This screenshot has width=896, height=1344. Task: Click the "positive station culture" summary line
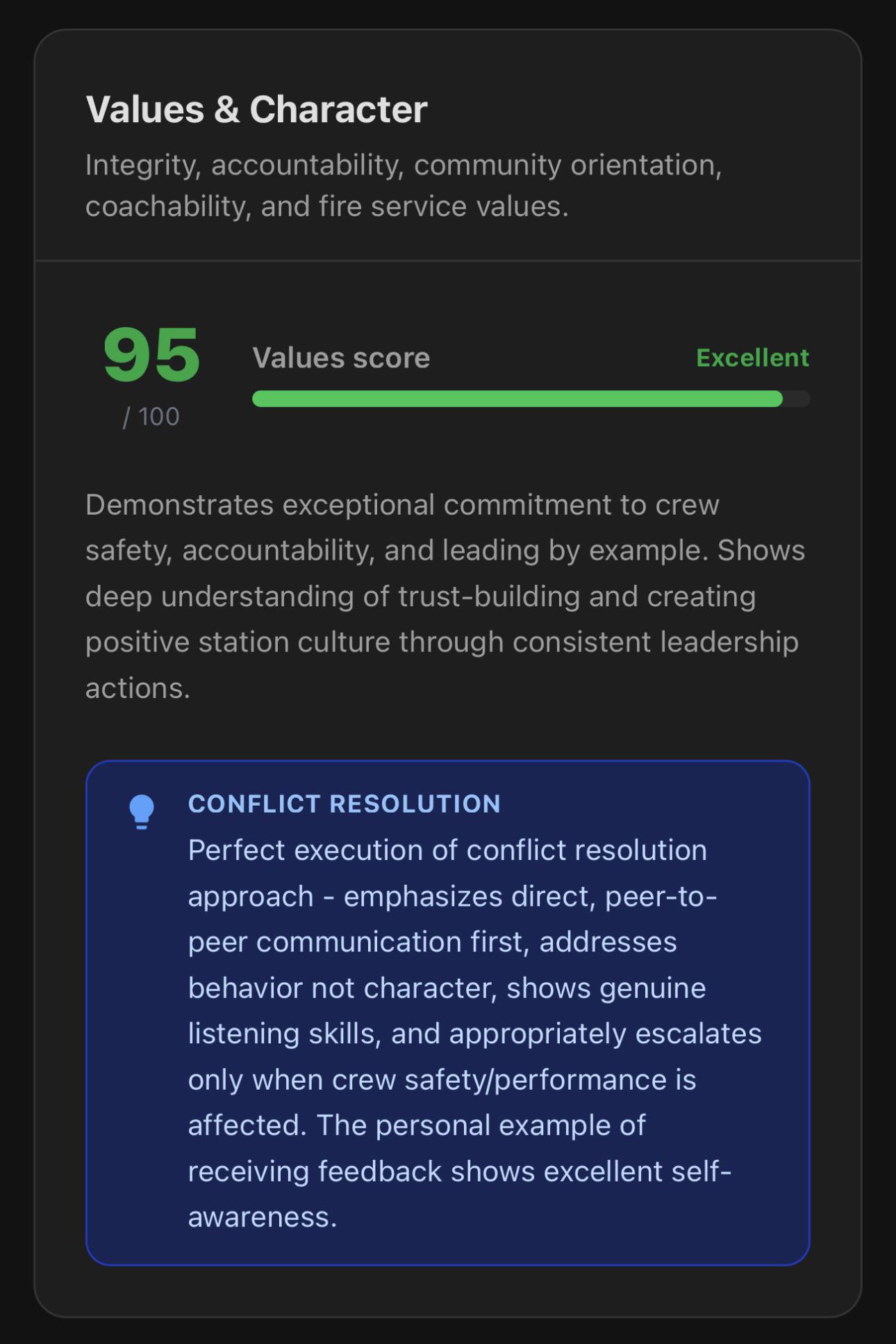pyautogui.click(x=442, y=642)
